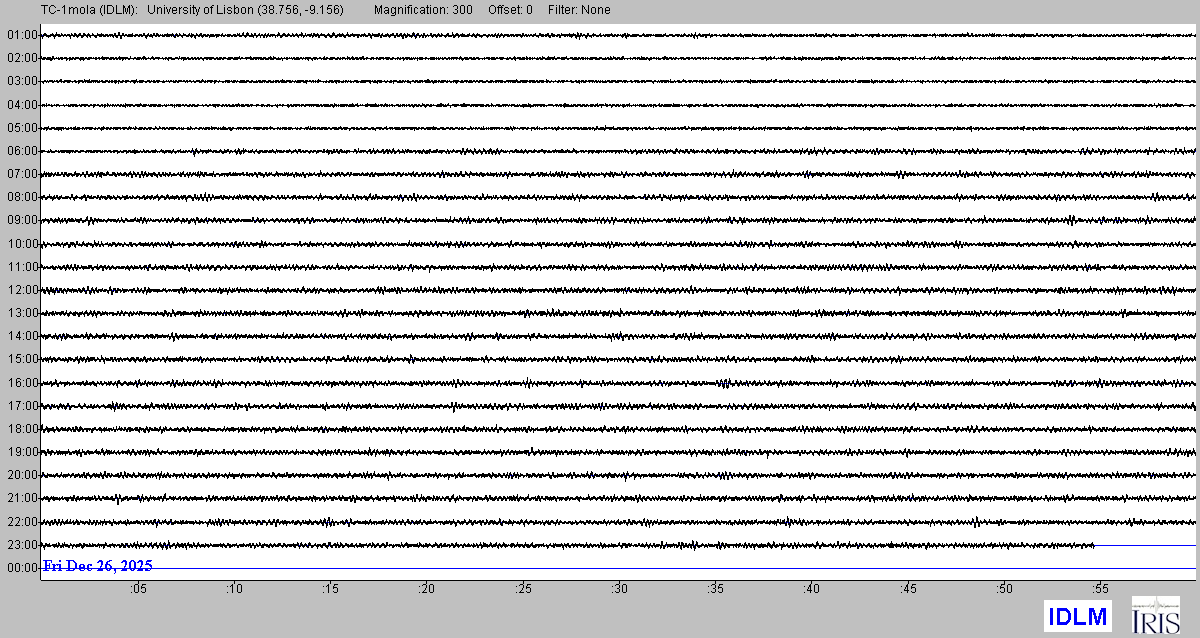This screenshot has height=638, width=1200.
Task: Click the :45 minute axis marker
Action: pos(908,589)
